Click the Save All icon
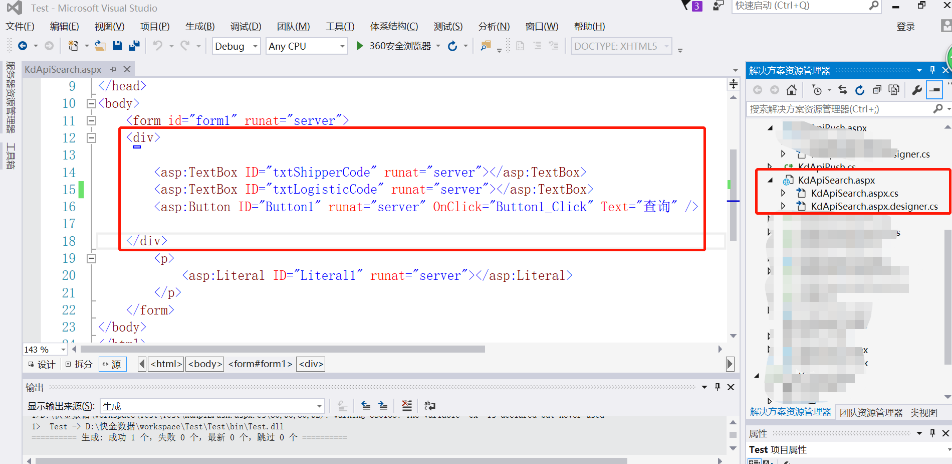The height and width of the screenshot is (464, 952). [134, 46]
